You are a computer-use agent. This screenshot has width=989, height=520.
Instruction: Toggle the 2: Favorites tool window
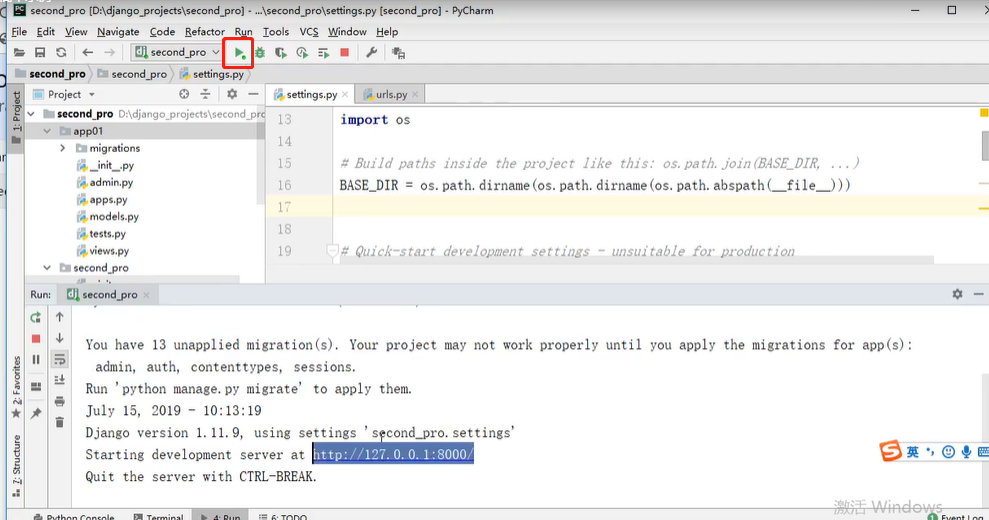tap(16, 387)
